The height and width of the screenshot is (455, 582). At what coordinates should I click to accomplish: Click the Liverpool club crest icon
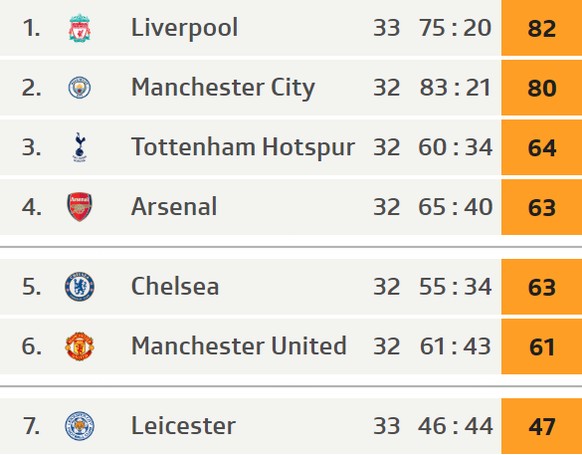coord(79,28)
